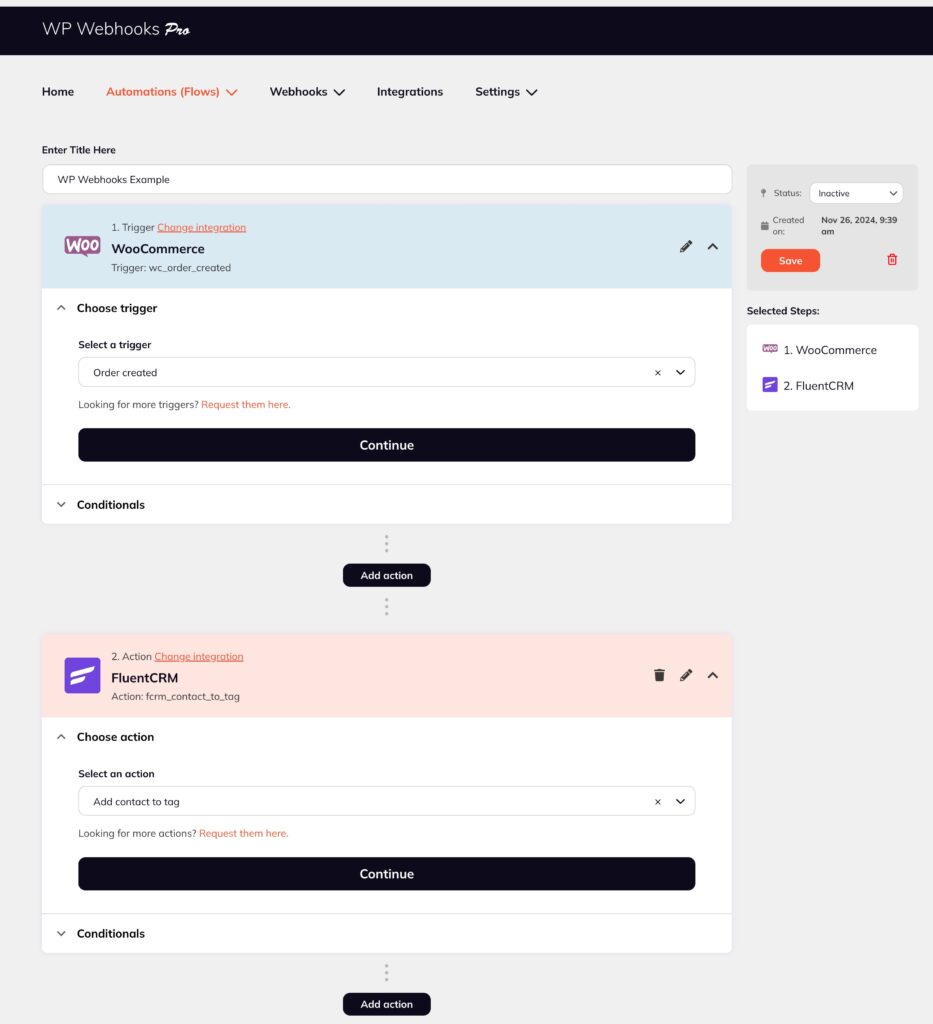Click Change integration link for the action
The height and width of the screenshot is (1024, 933).
pos(198,656)
